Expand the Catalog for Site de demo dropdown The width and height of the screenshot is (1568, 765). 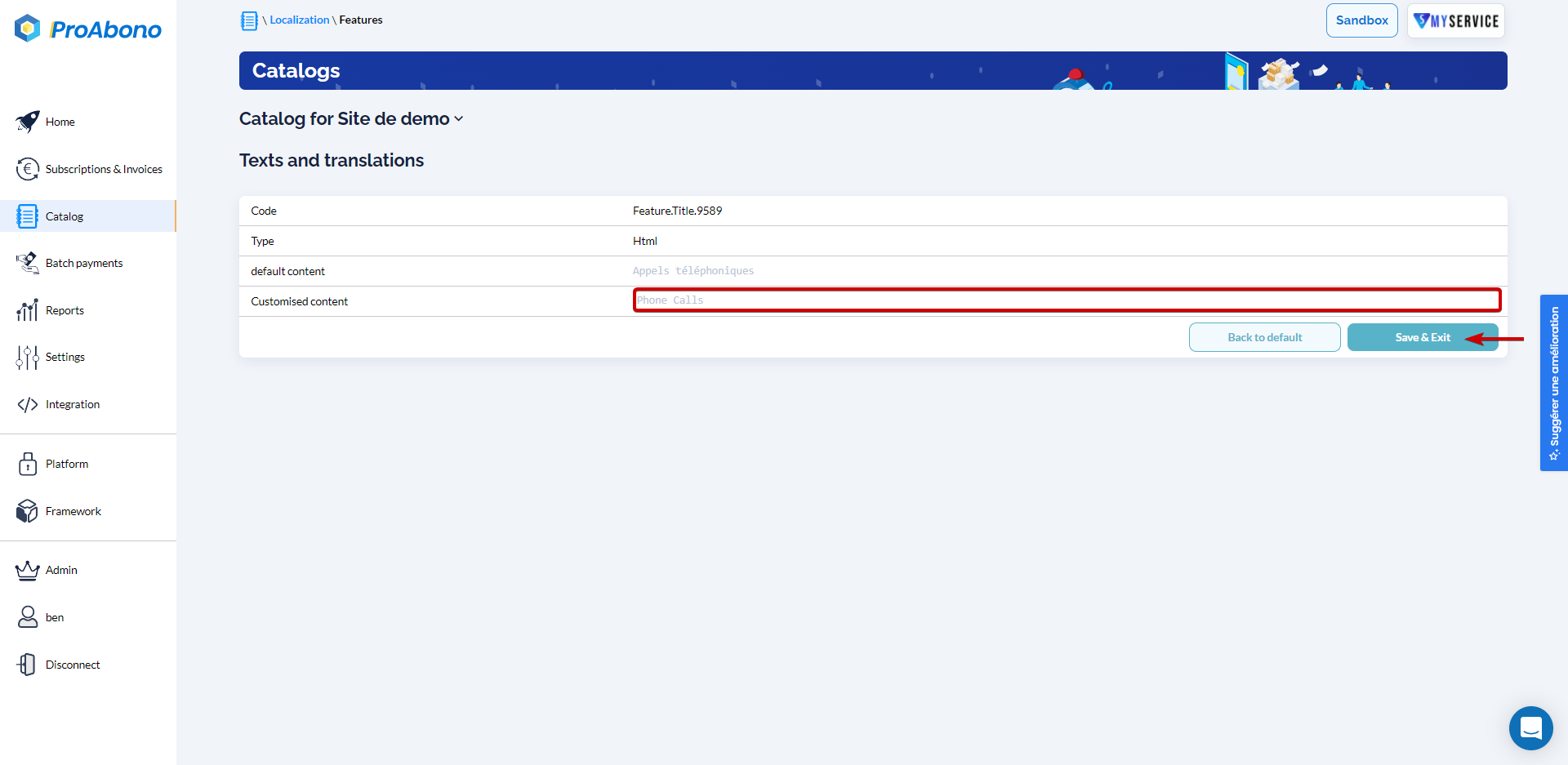(x=351, y=118)
